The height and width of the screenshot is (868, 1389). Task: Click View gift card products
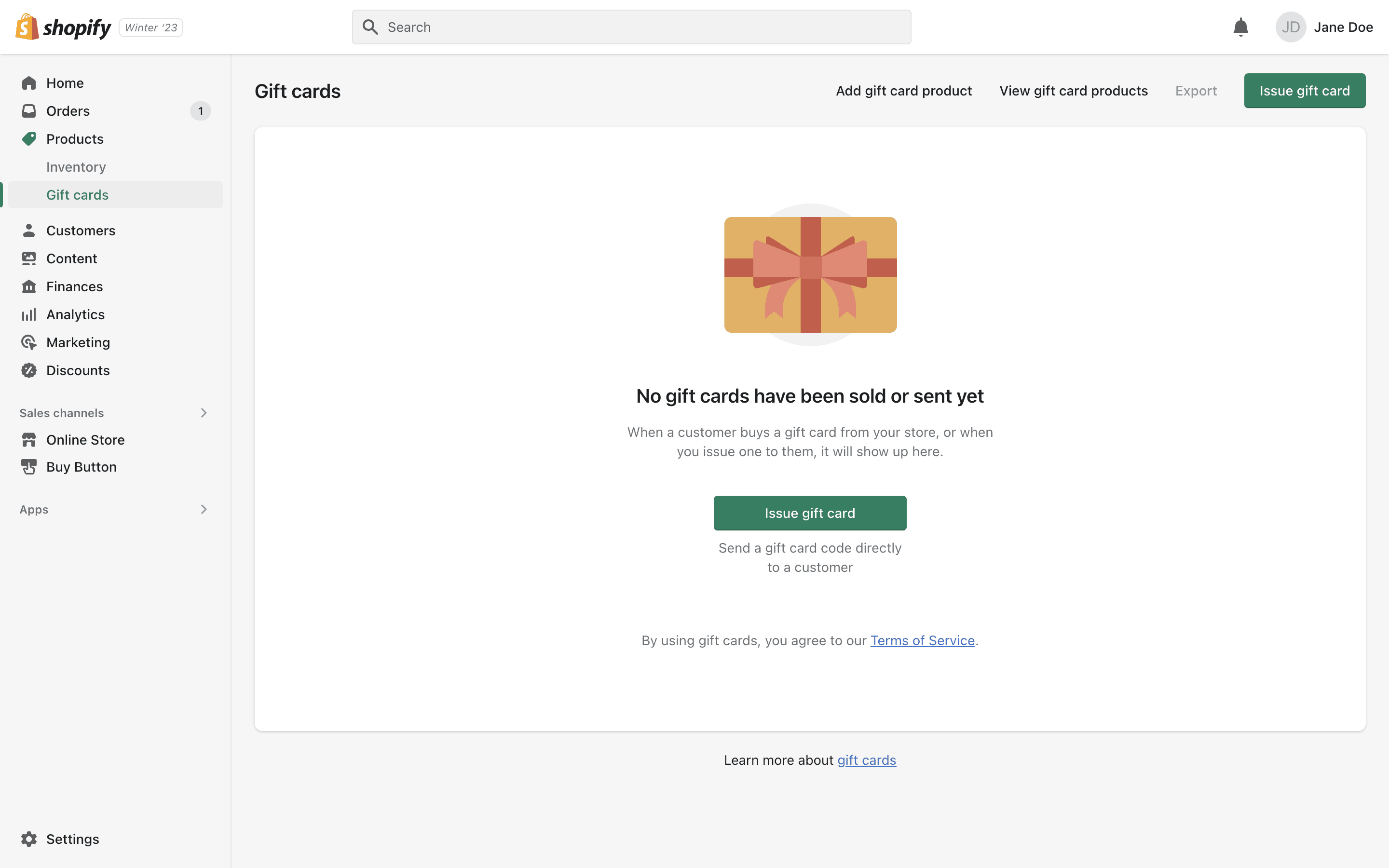tap(1073, 91)
